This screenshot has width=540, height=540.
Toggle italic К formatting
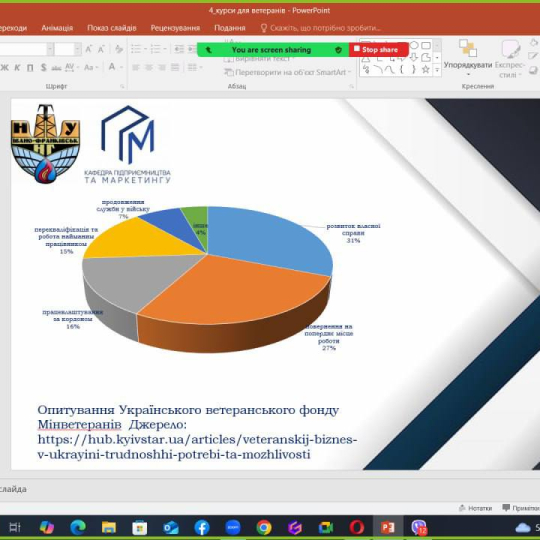point(17,68)
